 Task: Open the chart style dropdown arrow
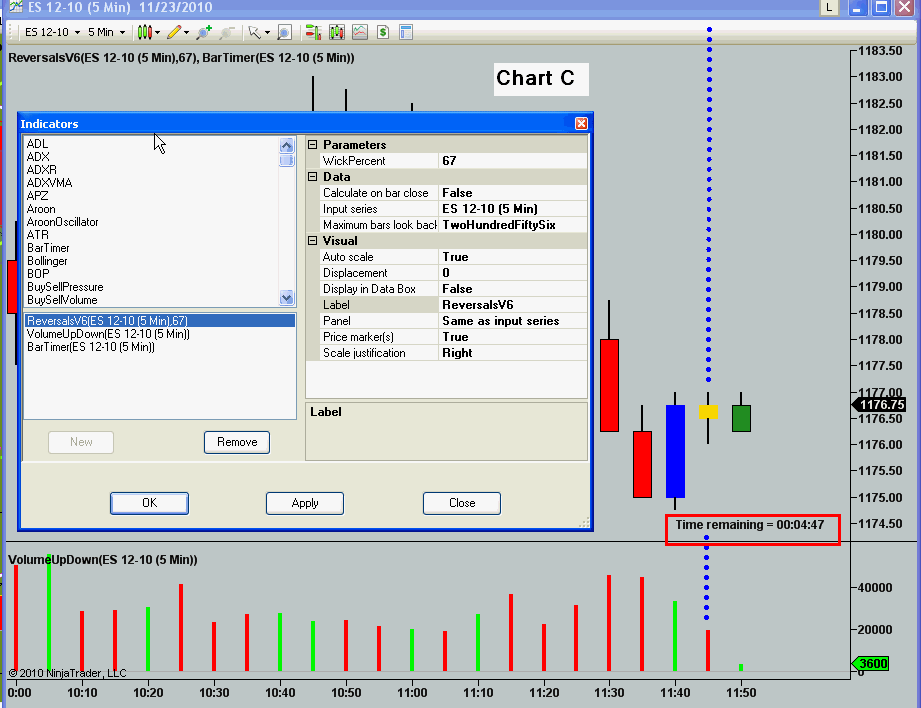(x=157, y=33)
